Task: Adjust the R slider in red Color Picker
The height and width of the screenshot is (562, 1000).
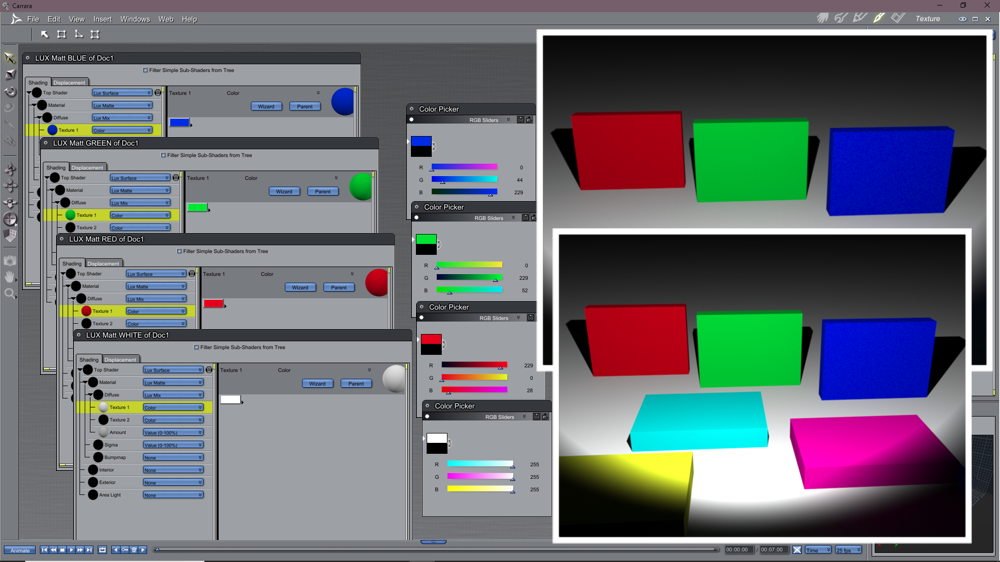Action: pos(474,365)
